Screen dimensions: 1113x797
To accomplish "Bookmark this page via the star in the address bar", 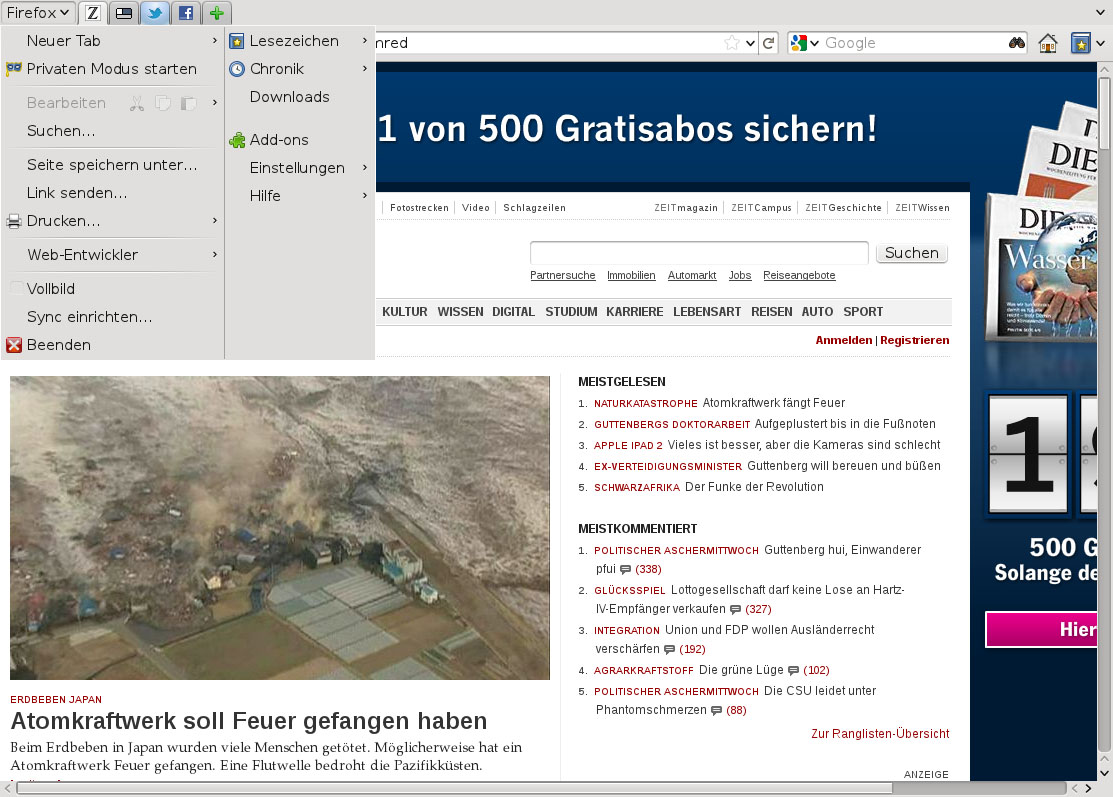I will 733,44.
